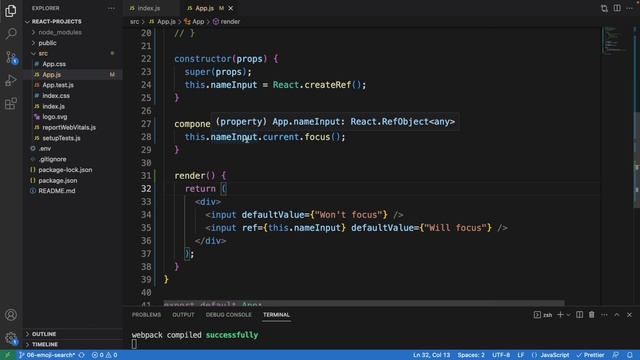This screenshot has height=360, width=640.
Task: Maximize the panel with chevron up
Action: [617, 315]
